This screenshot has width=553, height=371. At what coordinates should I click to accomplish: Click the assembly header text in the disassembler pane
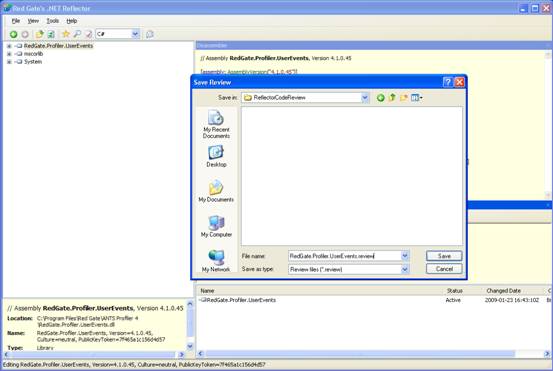click(x=276, y=58)
